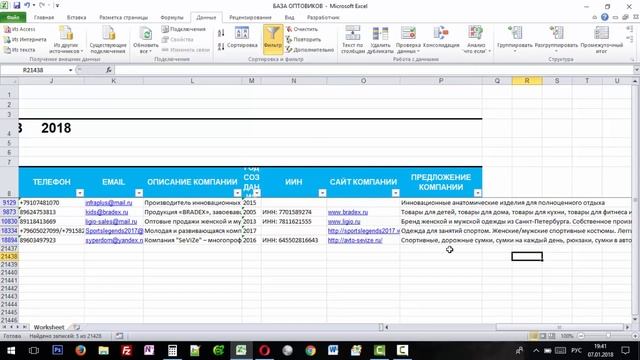640x360 pixels.
Task: Open ТЕЛЕФОН column filter dropdown
Action: point(80,193)
